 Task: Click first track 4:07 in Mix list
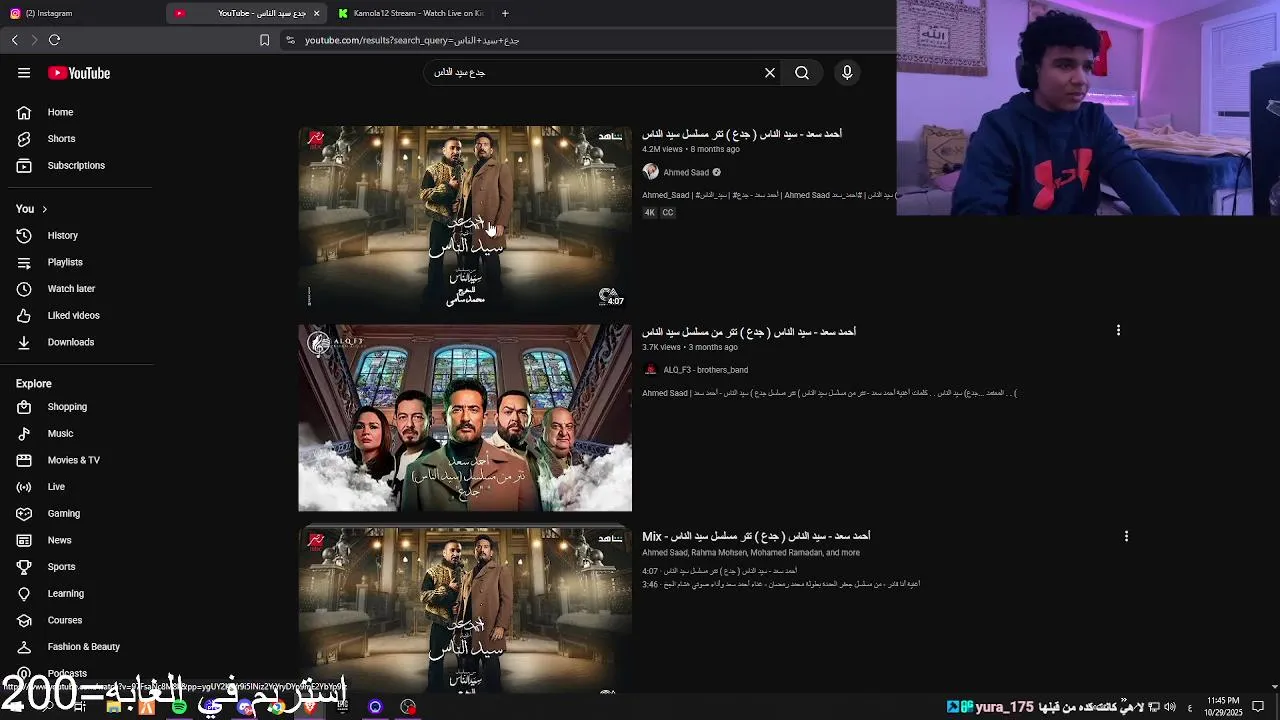click(x=720, y=571)
